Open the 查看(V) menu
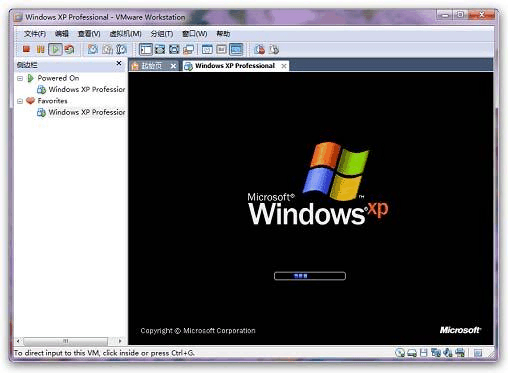 (x=89, y=34)
